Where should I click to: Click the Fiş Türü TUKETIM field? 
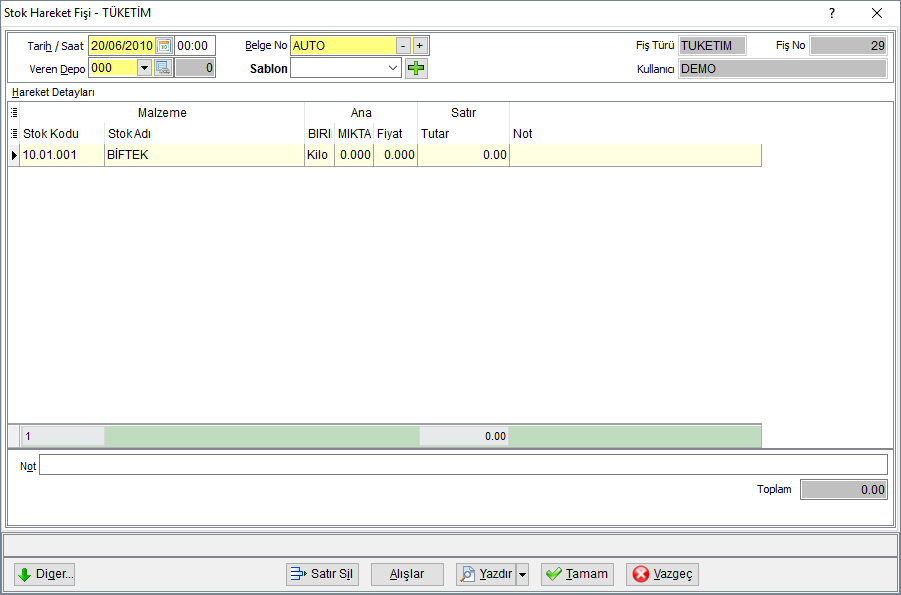[713, 45]
